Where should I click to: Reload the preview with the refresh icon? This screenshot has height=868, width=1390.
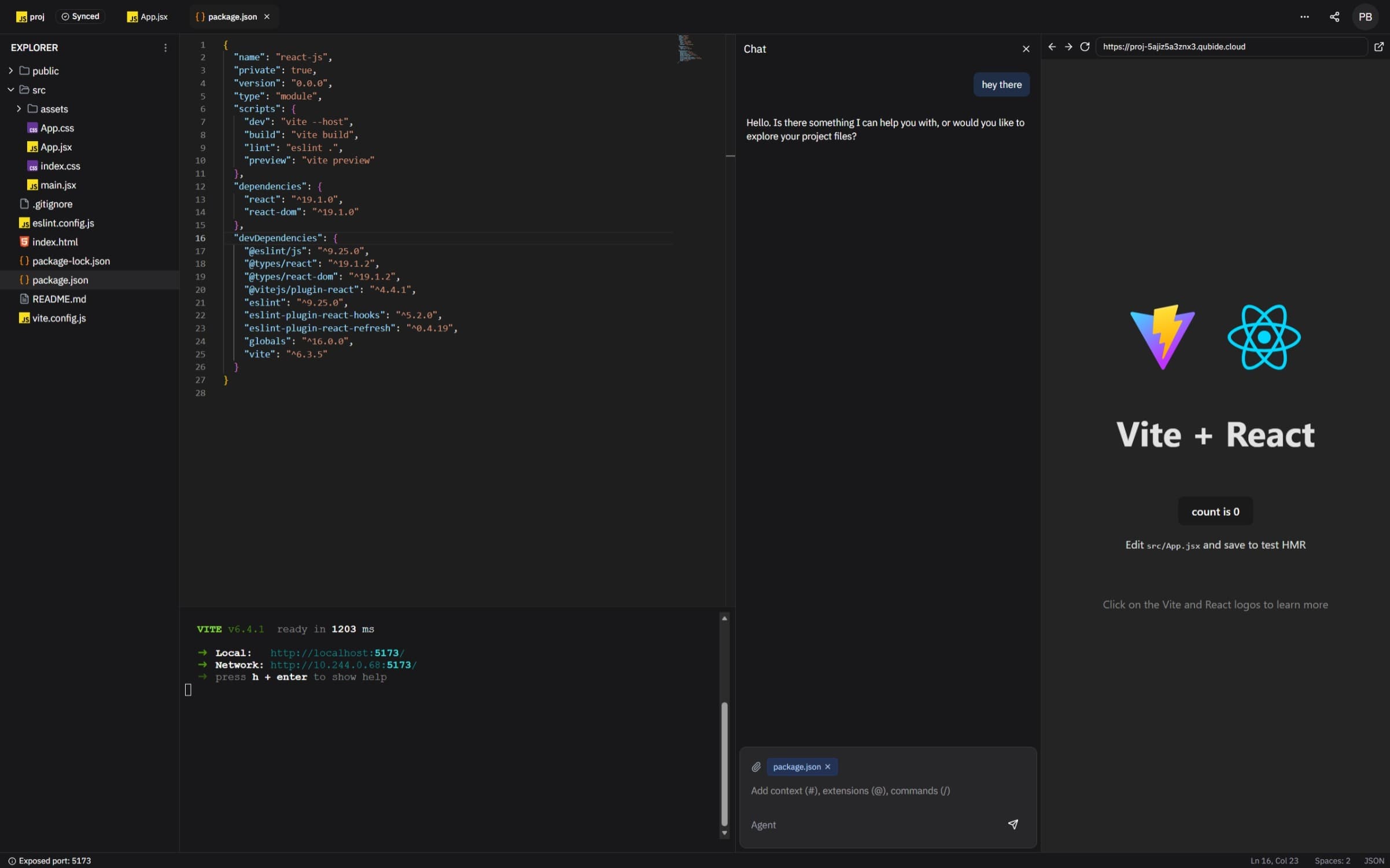pos(1085,47)
